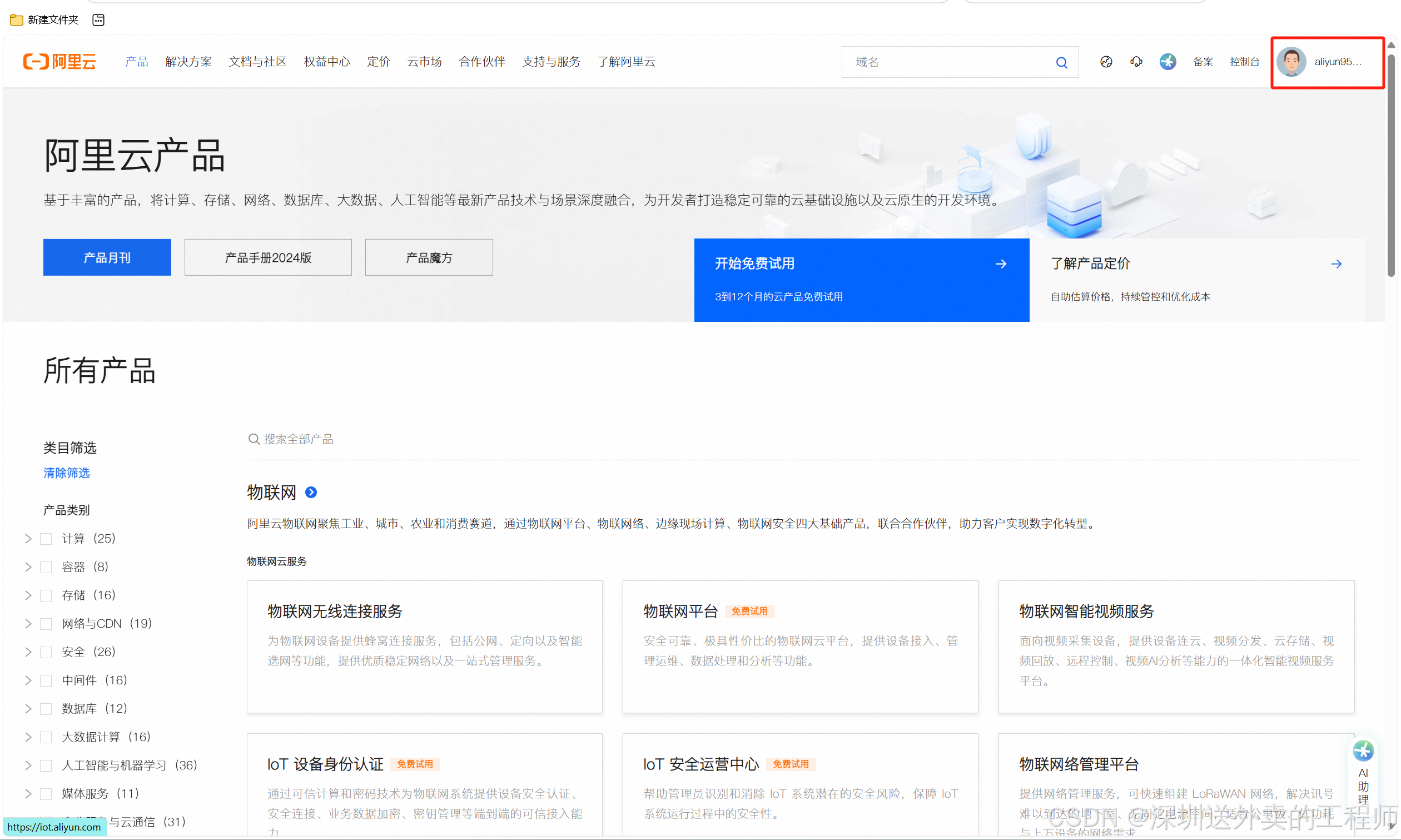Open the 解决方案 navigation menu
This screenshot has width=1401, height=840.
[188, 62]
